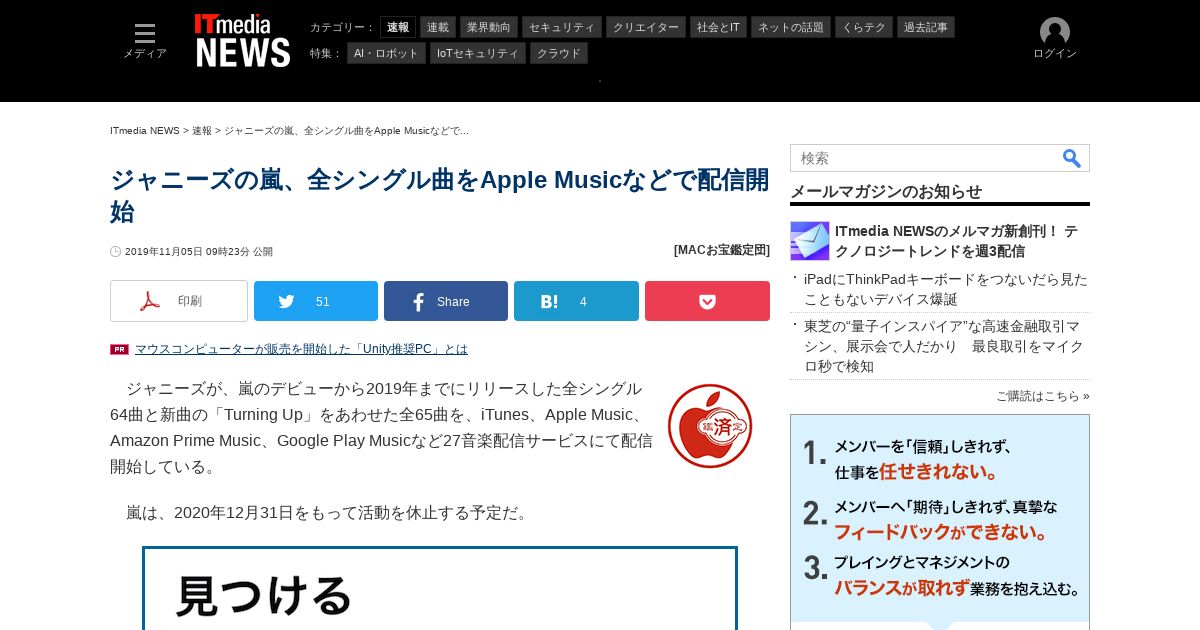Focus the 検索 search input field
The width and height of the screenshot is (1200, 630).
925,158
